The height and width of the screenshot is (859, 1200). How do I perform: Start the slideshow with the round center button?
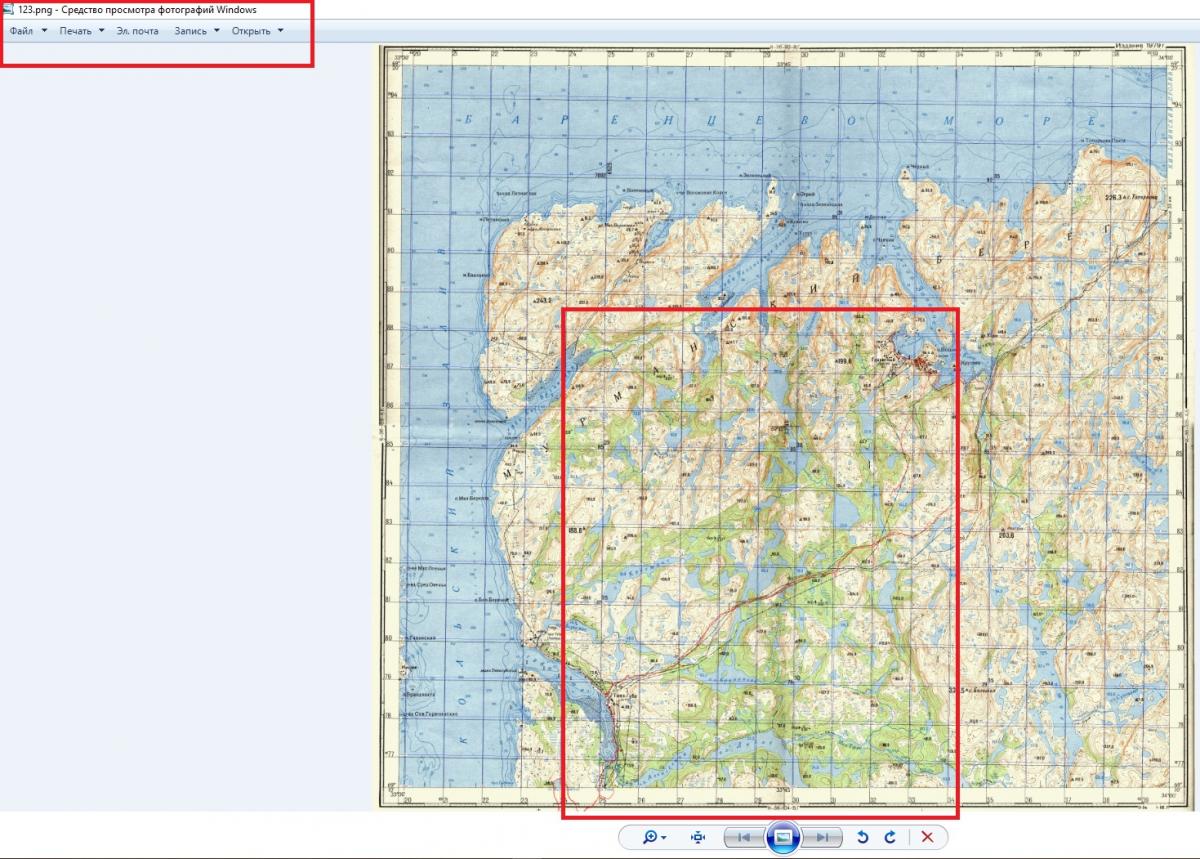click(x=783, y=837)
